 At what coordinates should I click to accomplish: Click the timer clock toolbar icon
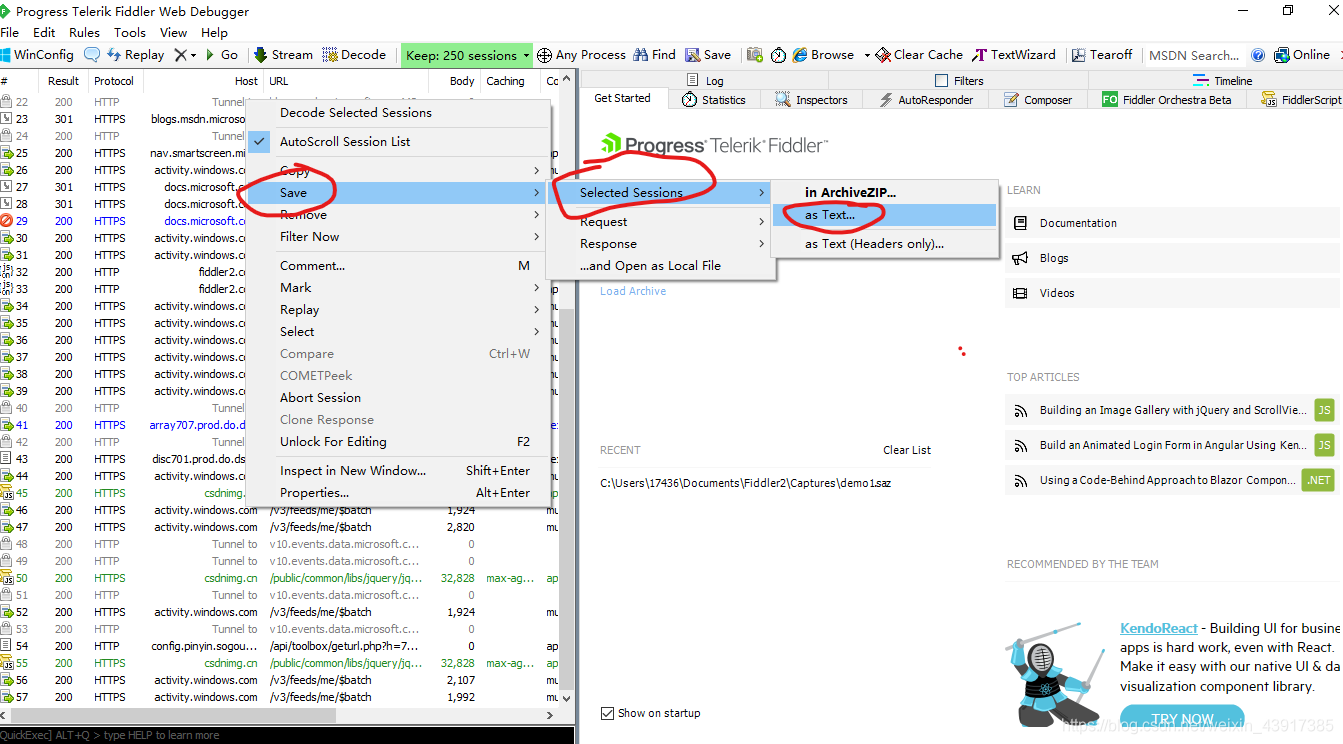tap(779, 55)
